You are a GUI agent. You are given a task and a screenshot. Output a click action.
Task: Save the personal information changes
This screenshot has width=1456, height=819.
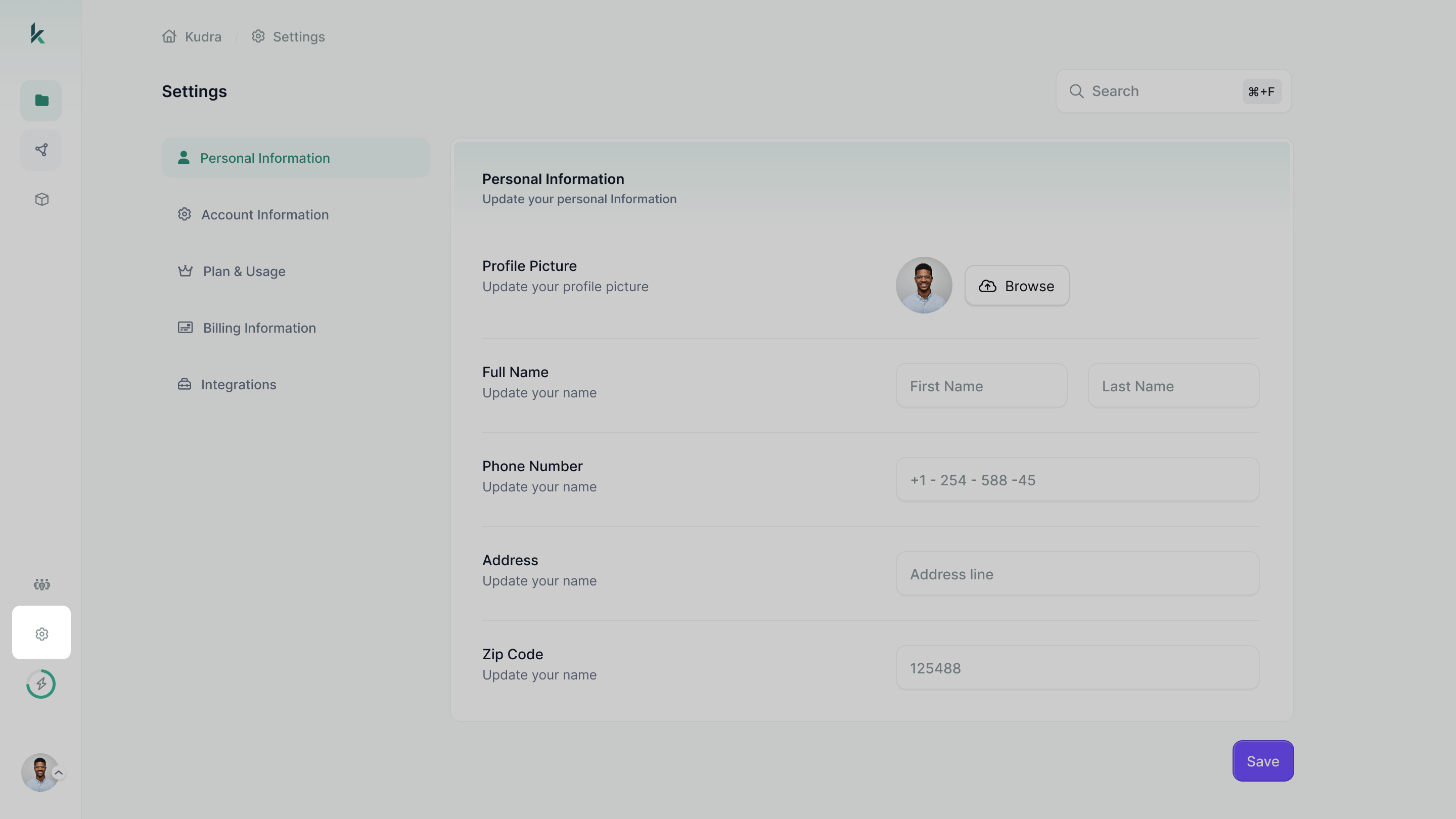(x=1263, y=761)
